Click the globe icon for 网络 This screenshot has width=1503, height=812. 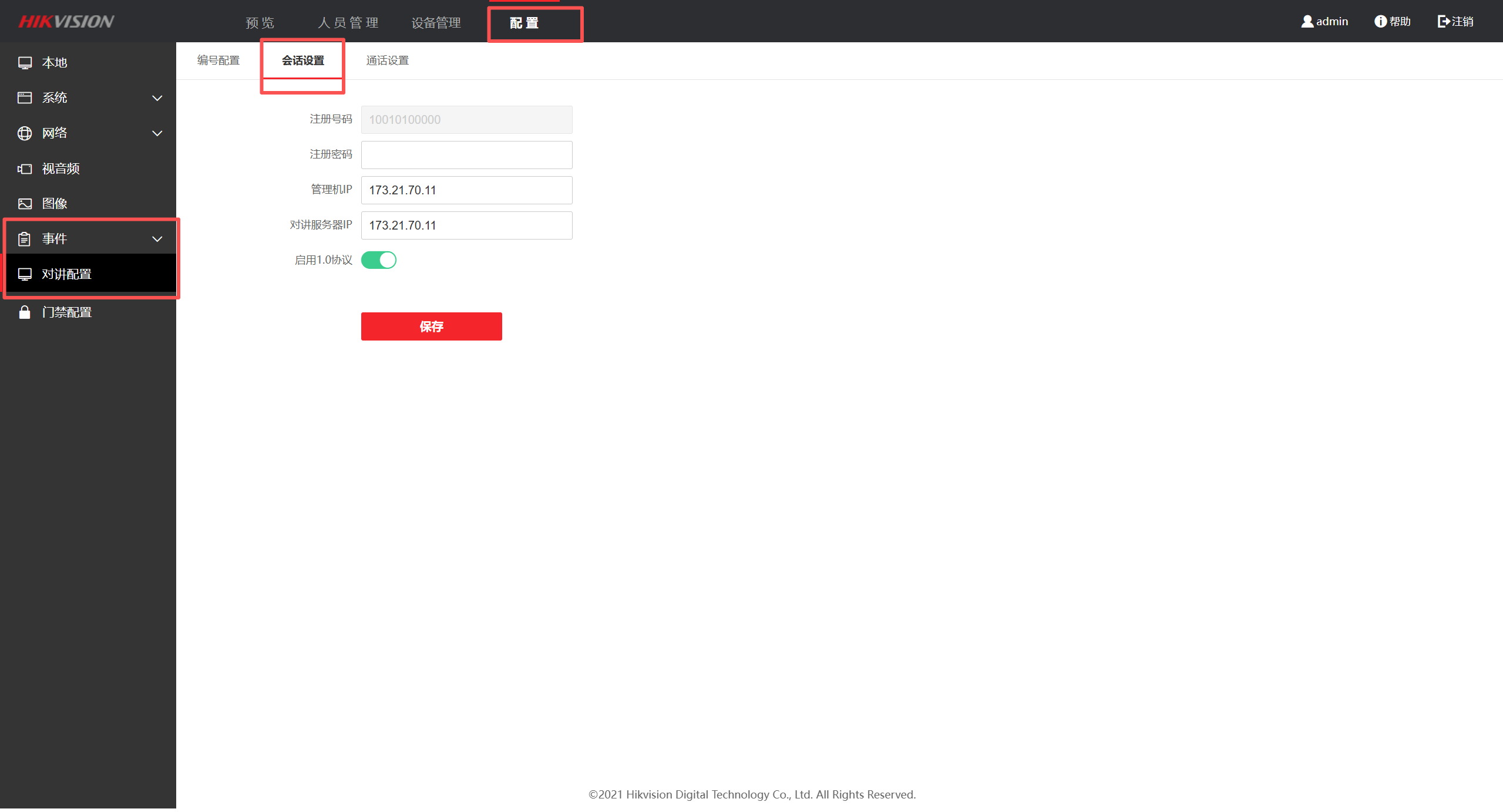tap(25, 133)
